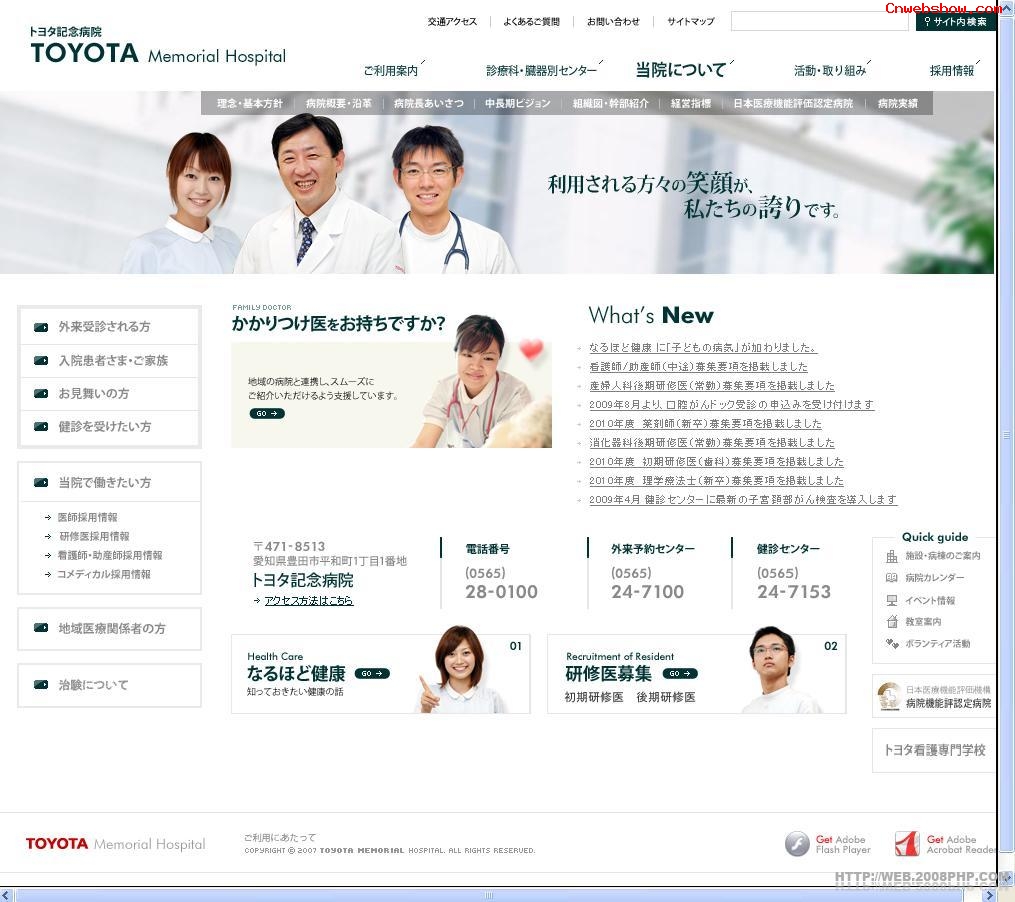Open よくあるご質問 FAQ link
Screen dimensions: 1015x902
tap(531, 21)
